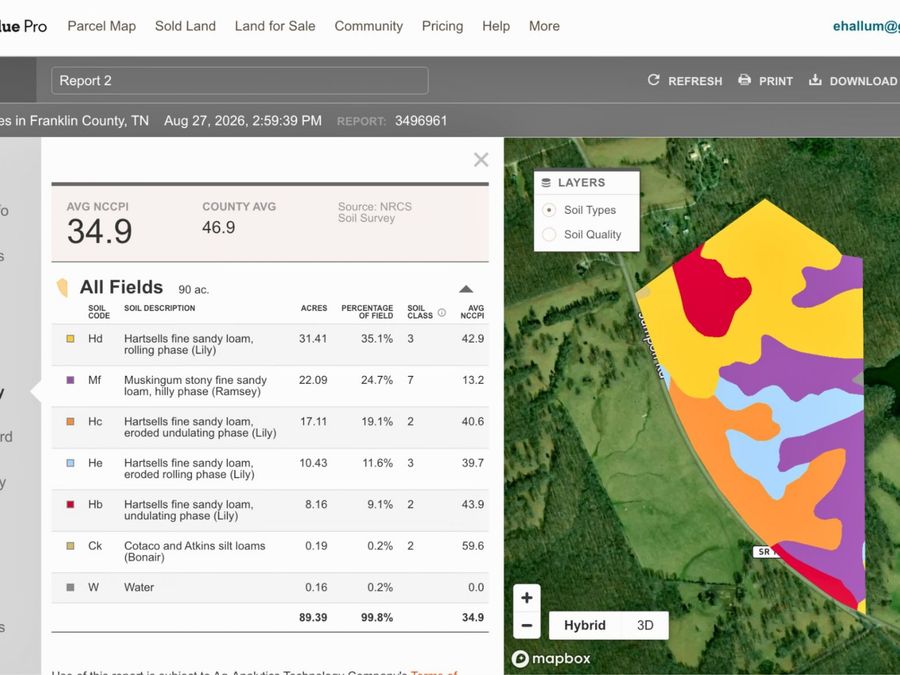Click the Hartsells rolling phase (Lily) description
This screenshot has height=675, width=900.
[189, 344]
